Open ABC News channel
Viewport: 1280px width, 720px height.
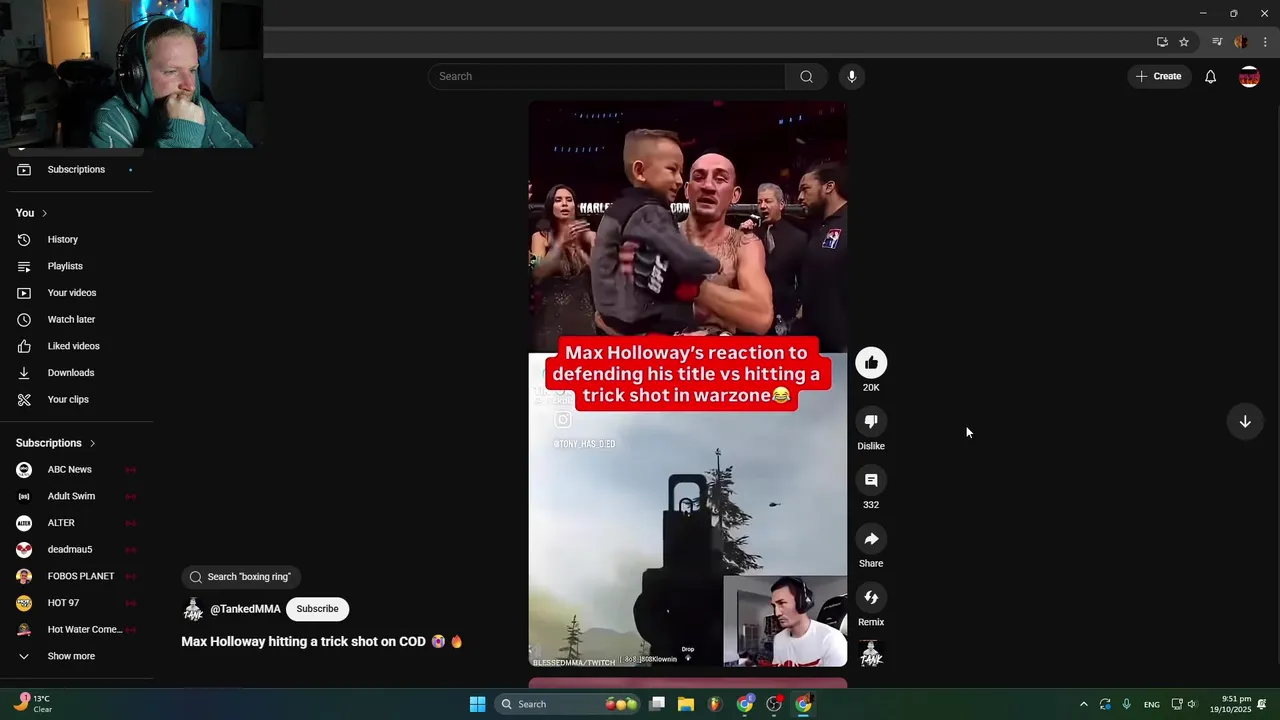pyautogui.click(x=76, y=470)
